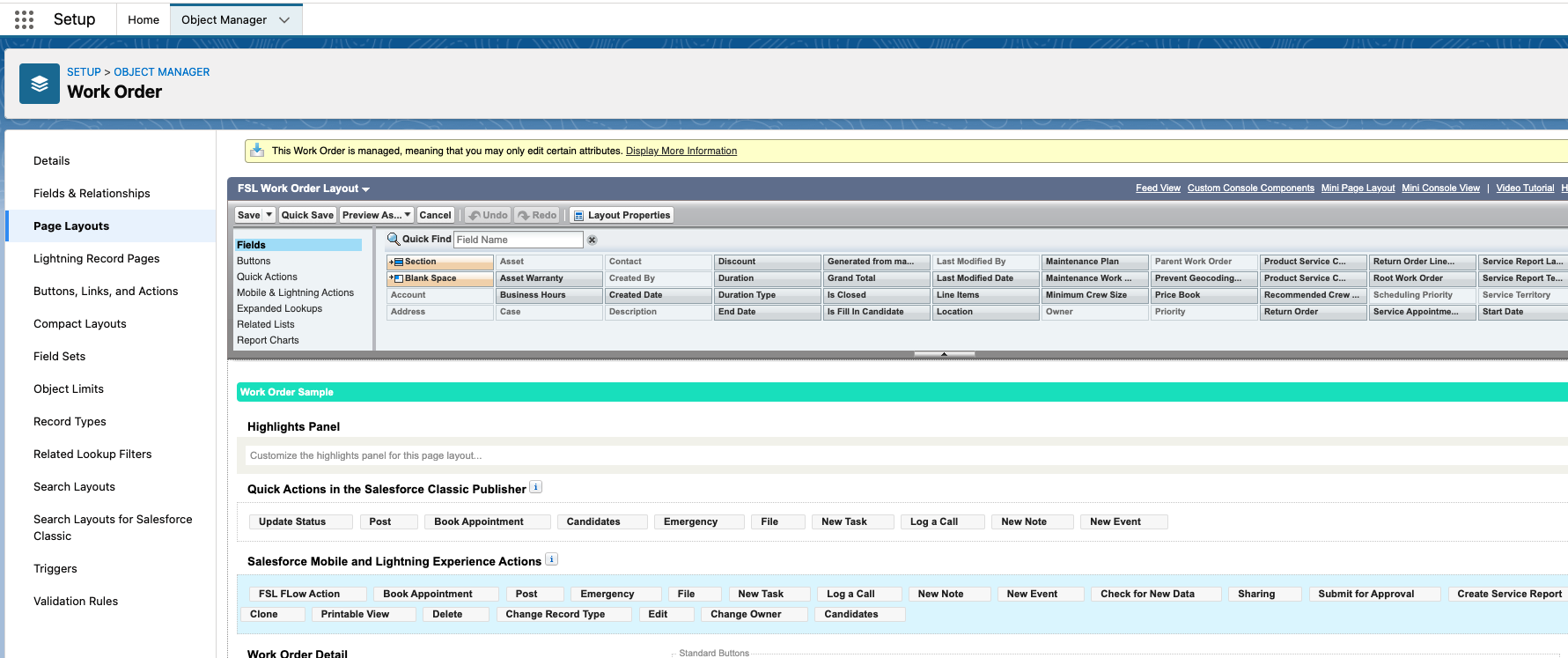Collapse the palette using the handle arrow
Viewport: 1568px width, 658px height.
(944, 354)
